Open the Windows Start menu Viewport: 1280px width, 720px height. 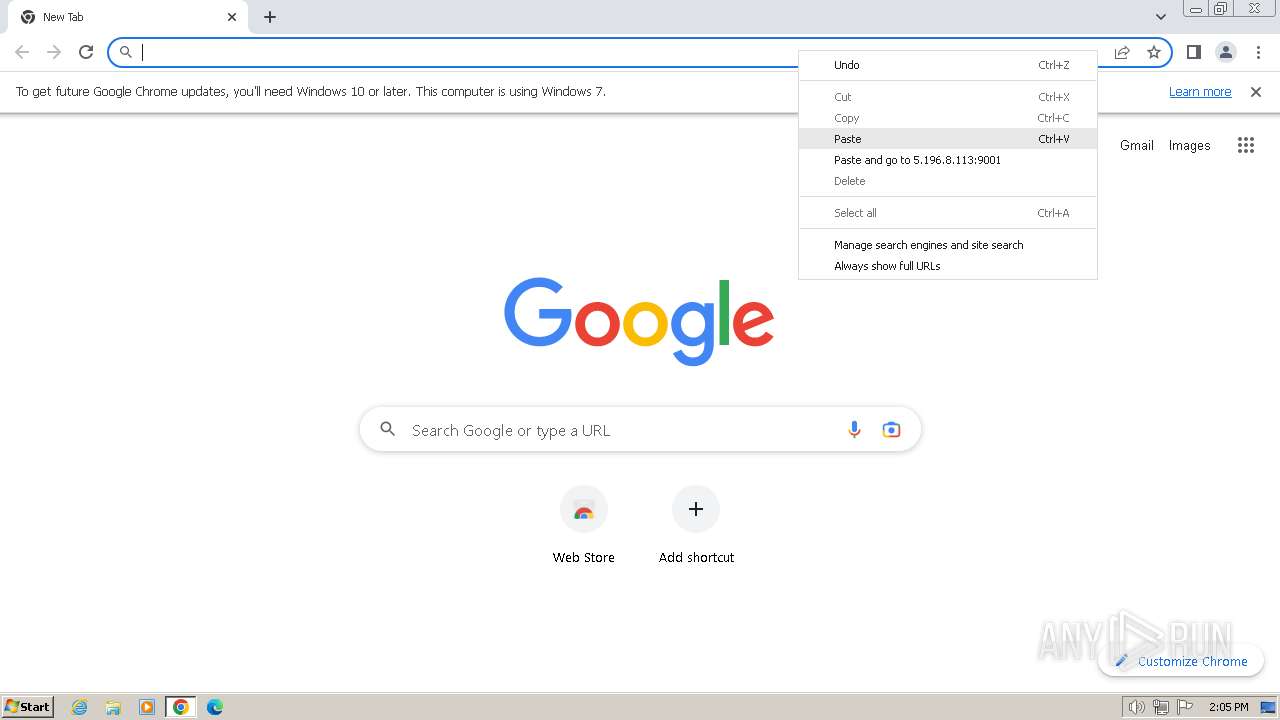pyautogui.click(x=28, y=707)
